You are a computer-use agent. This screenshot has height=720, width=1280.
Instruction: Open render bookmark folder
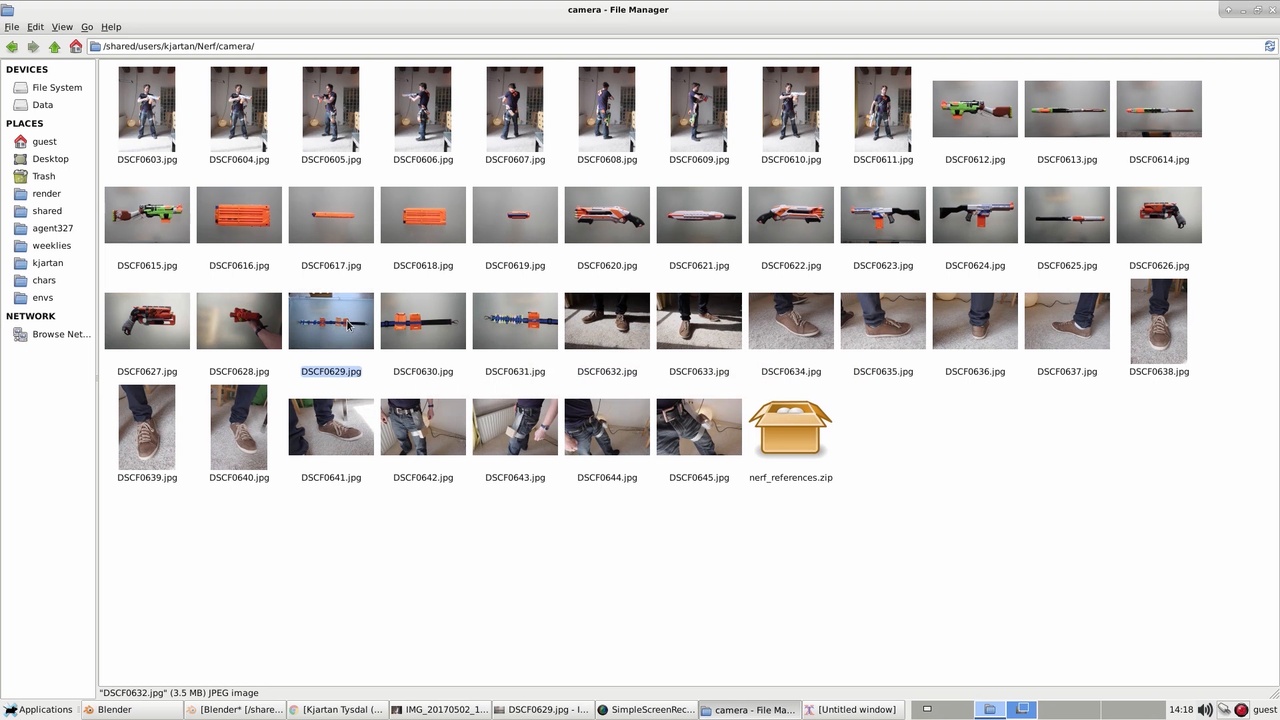coord(37,193)
